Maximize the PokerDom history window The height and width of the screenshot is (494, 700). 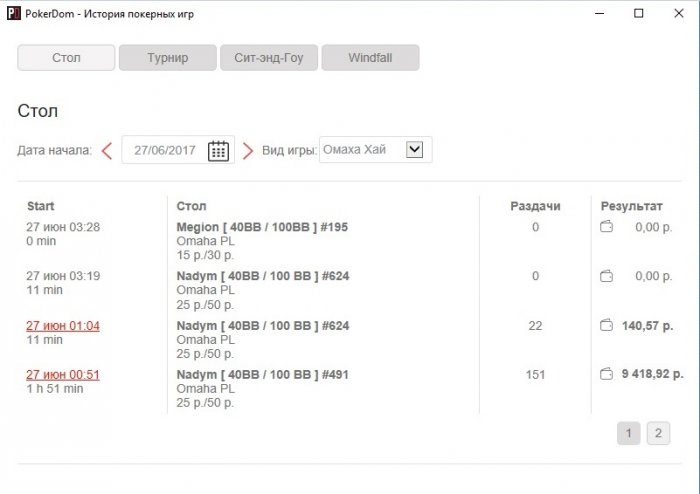[x=639, y=13]
